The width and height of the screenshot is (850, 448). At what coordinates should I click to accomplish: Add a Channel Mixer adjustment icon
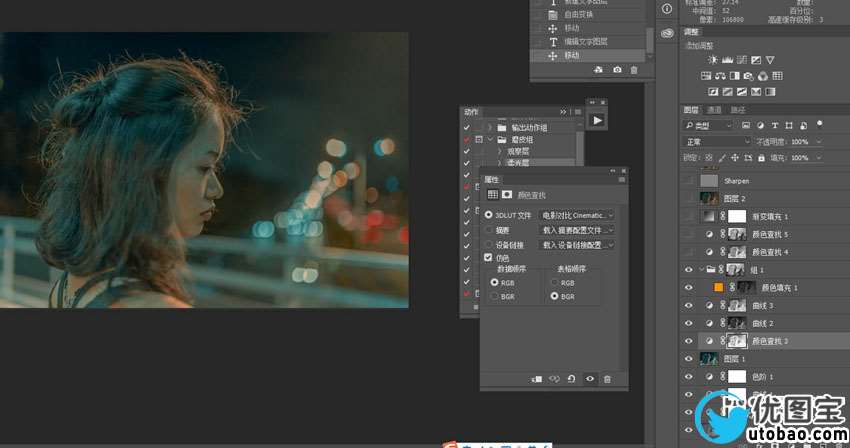(763, 76)
